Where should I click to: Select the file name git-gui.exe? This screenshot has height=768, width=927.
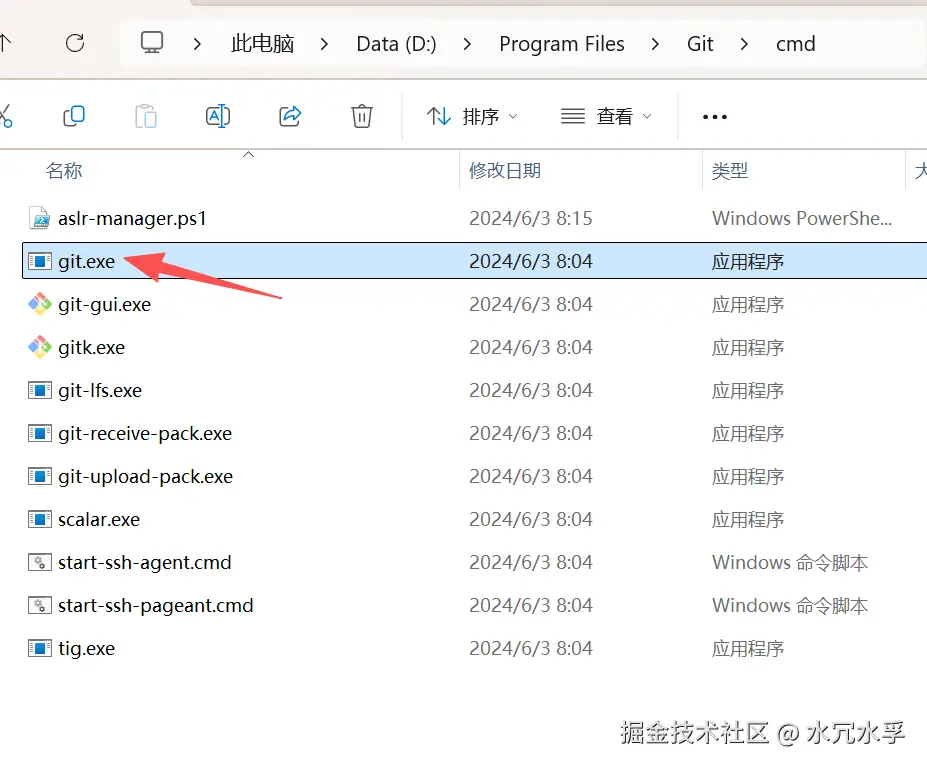pos(105,304)
